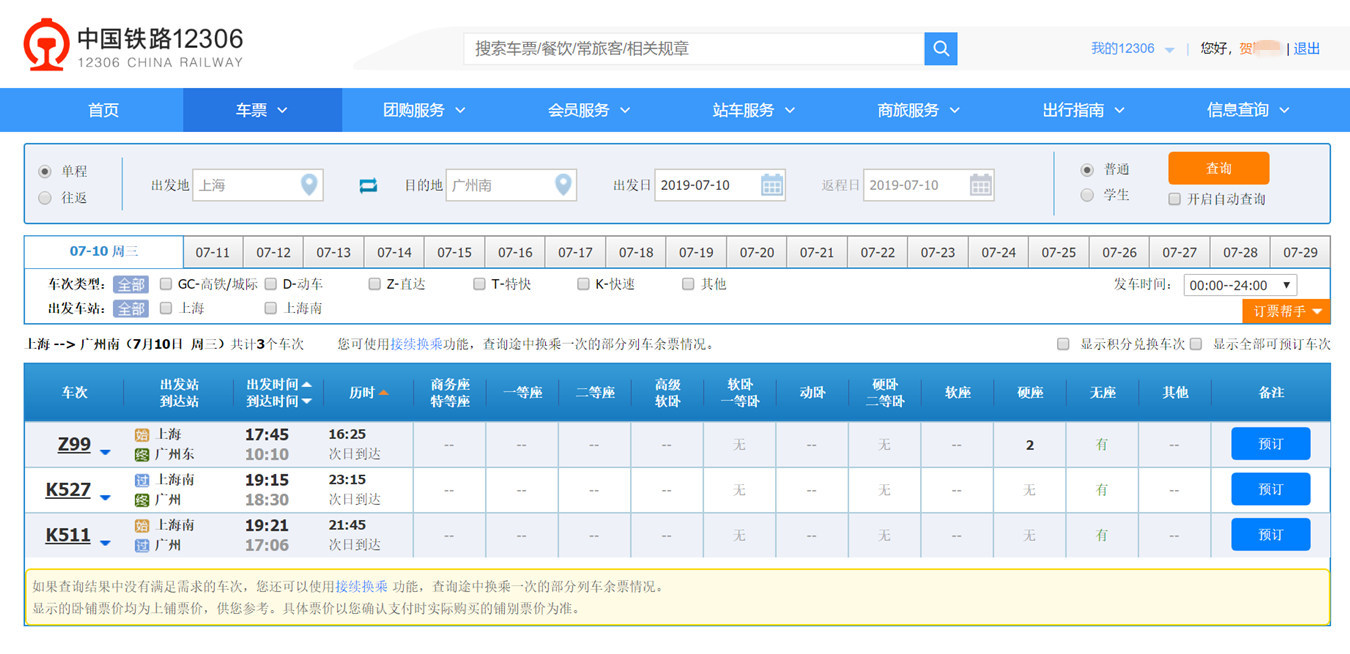Check the GC-高铁/城际 train type filter
The image size is (1350, 654).
166,284
